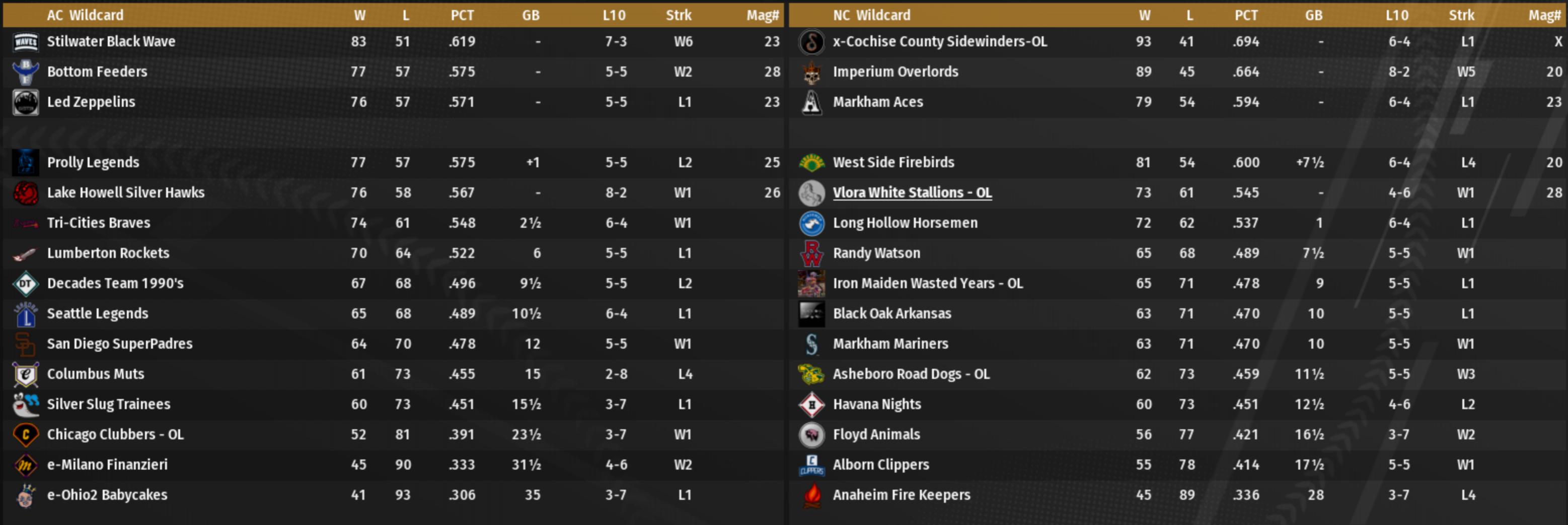Sort AC Wildcard by PCT column
The height and width of the screenshot is (525, 1568).
point(462,15)
